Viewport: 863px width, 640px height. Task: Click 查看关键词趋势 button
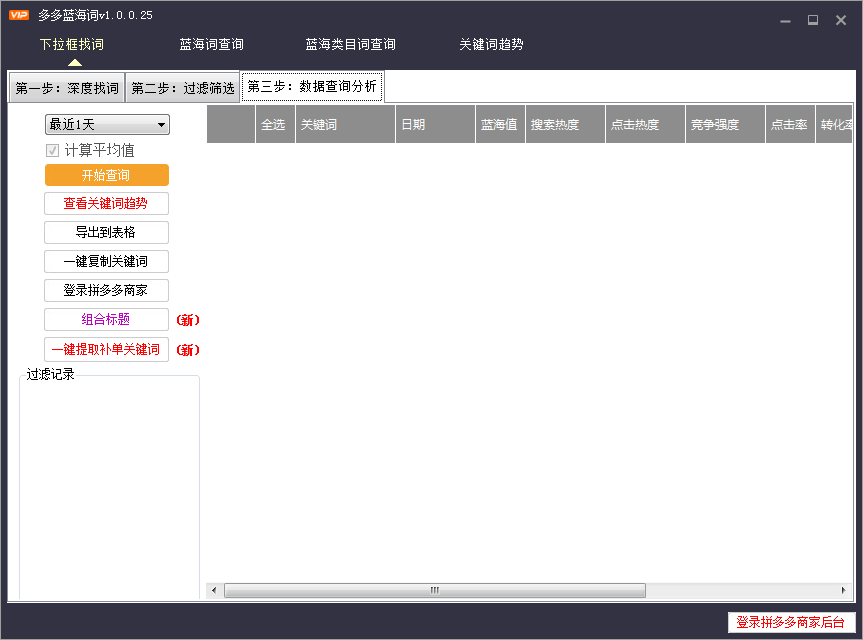click(107, 204)
